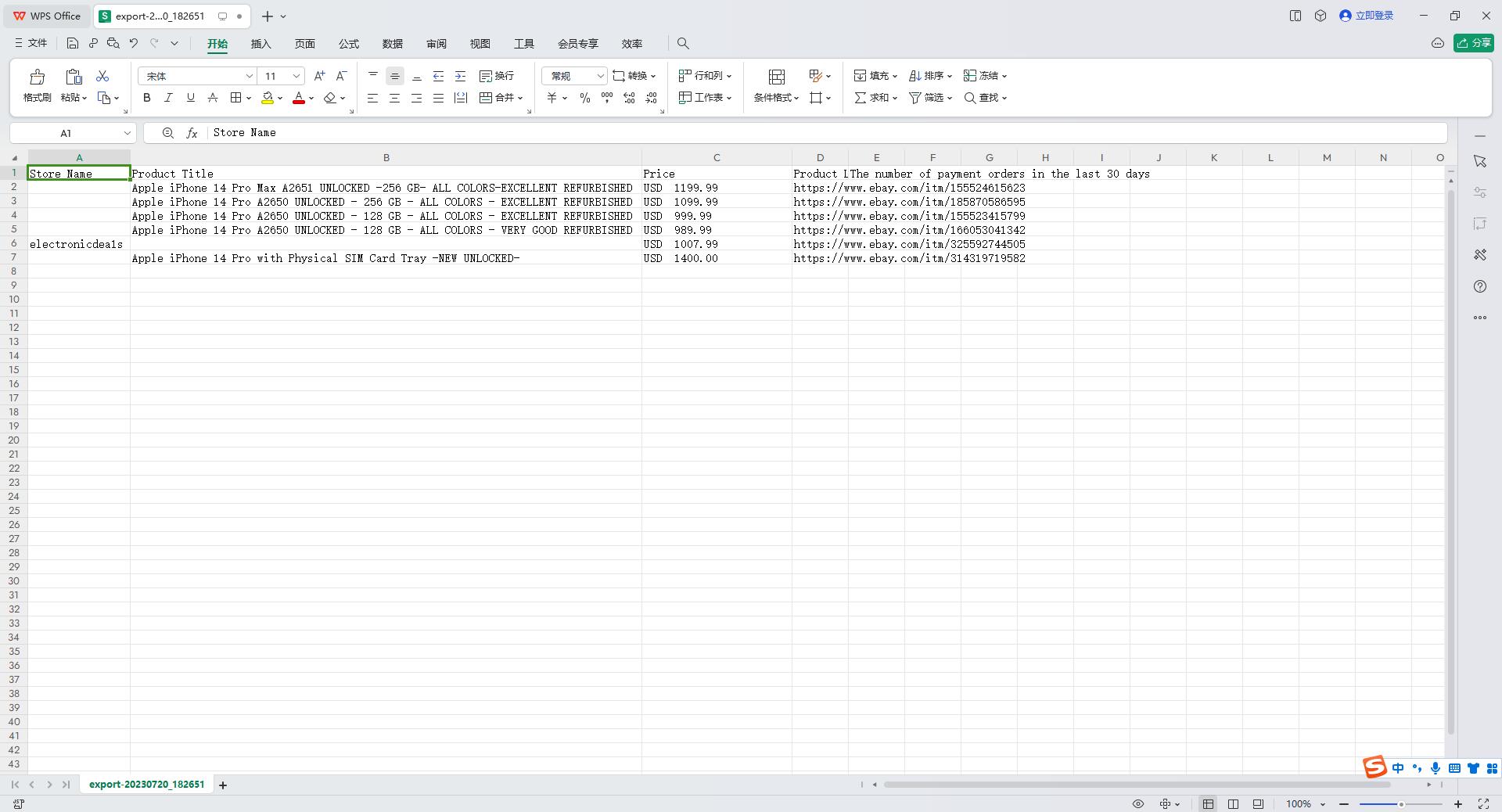Screen dimensions: 1502x812
Task: Click the increase indent icon
Action: 461,76
